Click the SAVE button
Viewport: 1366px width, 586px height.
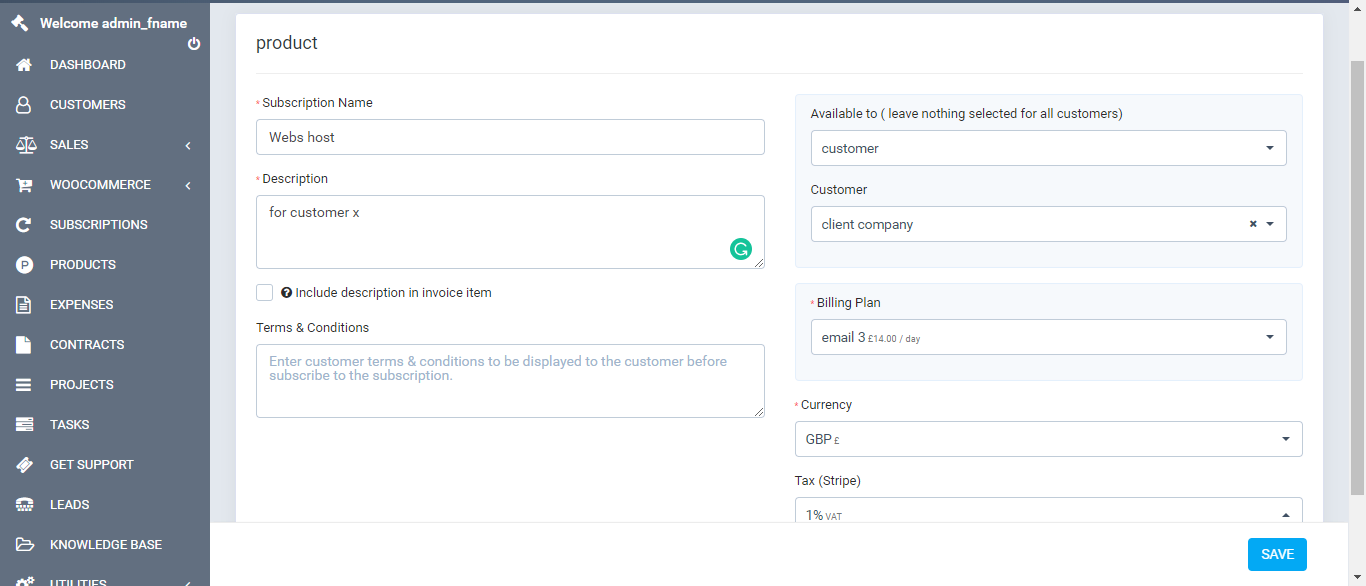[1277, 554]
